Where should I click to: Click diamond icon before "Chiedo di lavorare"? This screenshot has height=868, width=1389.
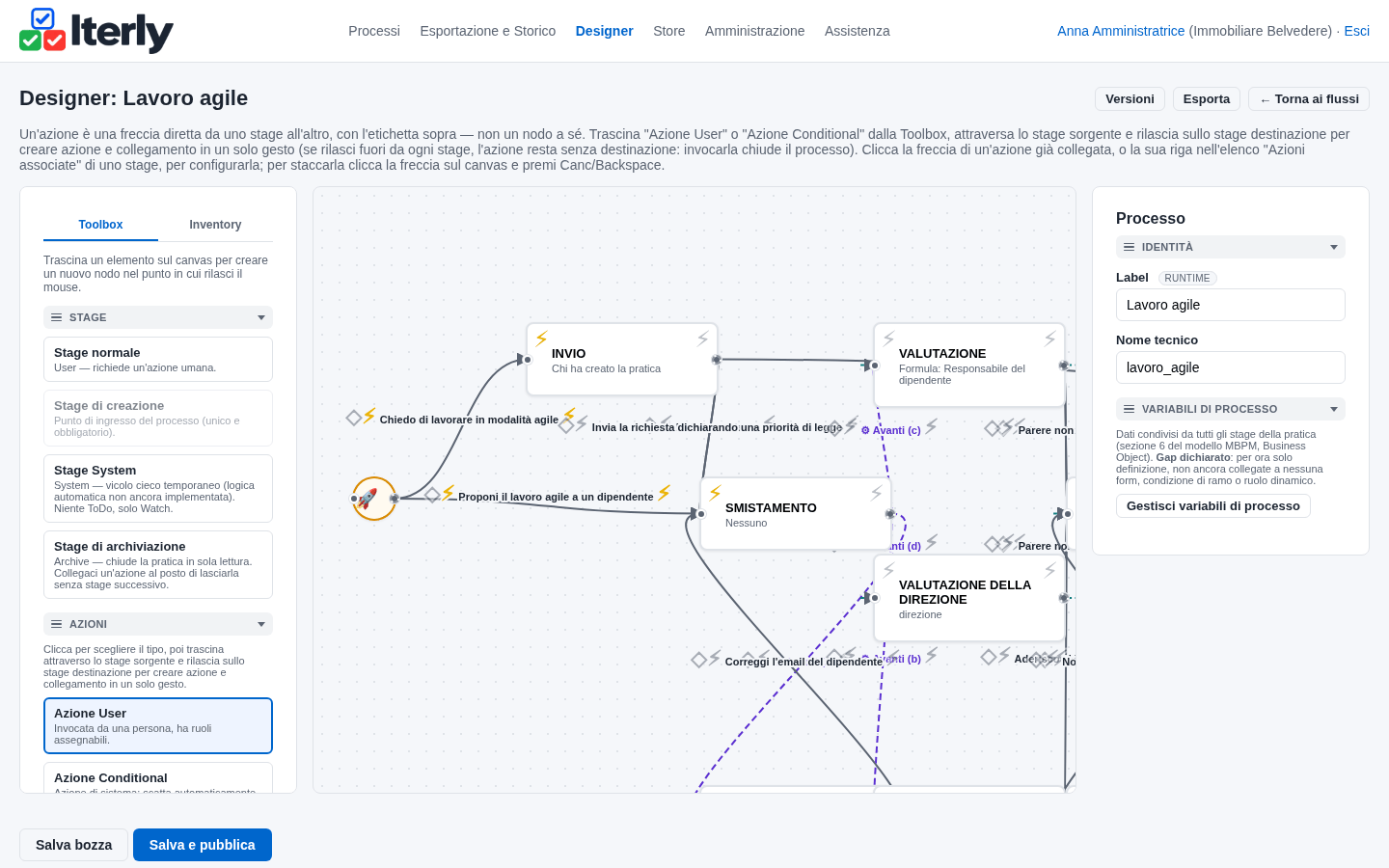click(354, 418)
